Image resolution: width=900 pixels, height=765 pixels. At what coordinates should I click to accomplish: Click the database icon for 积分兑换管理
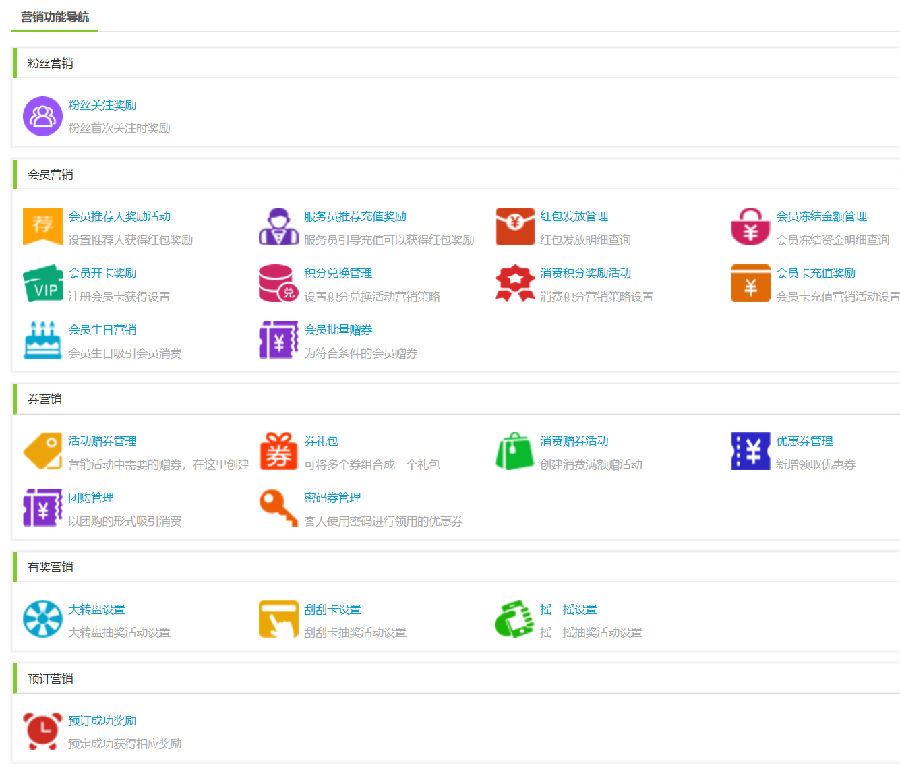coord(279,283)
